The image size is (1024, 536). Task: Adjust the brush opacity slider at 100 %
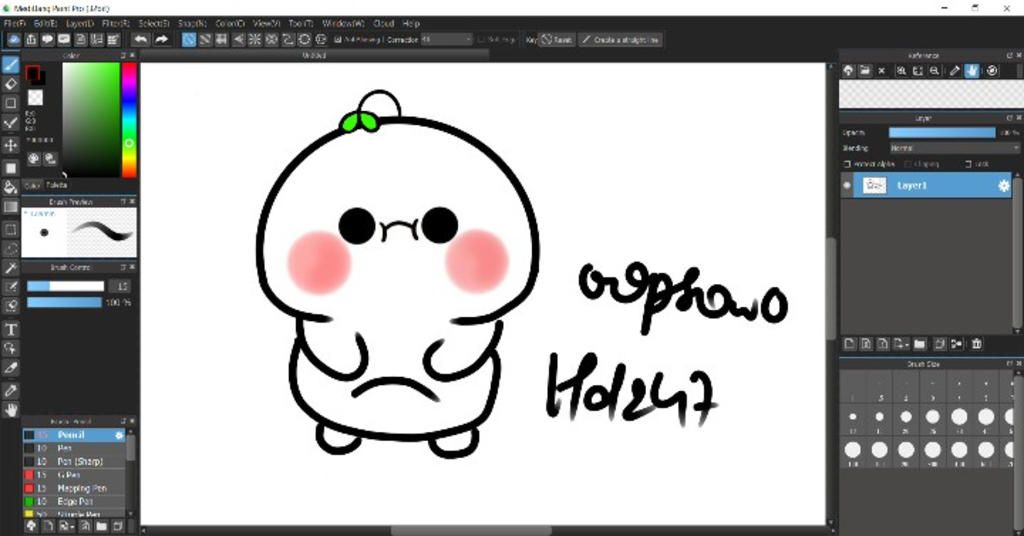tap(64, 302)
